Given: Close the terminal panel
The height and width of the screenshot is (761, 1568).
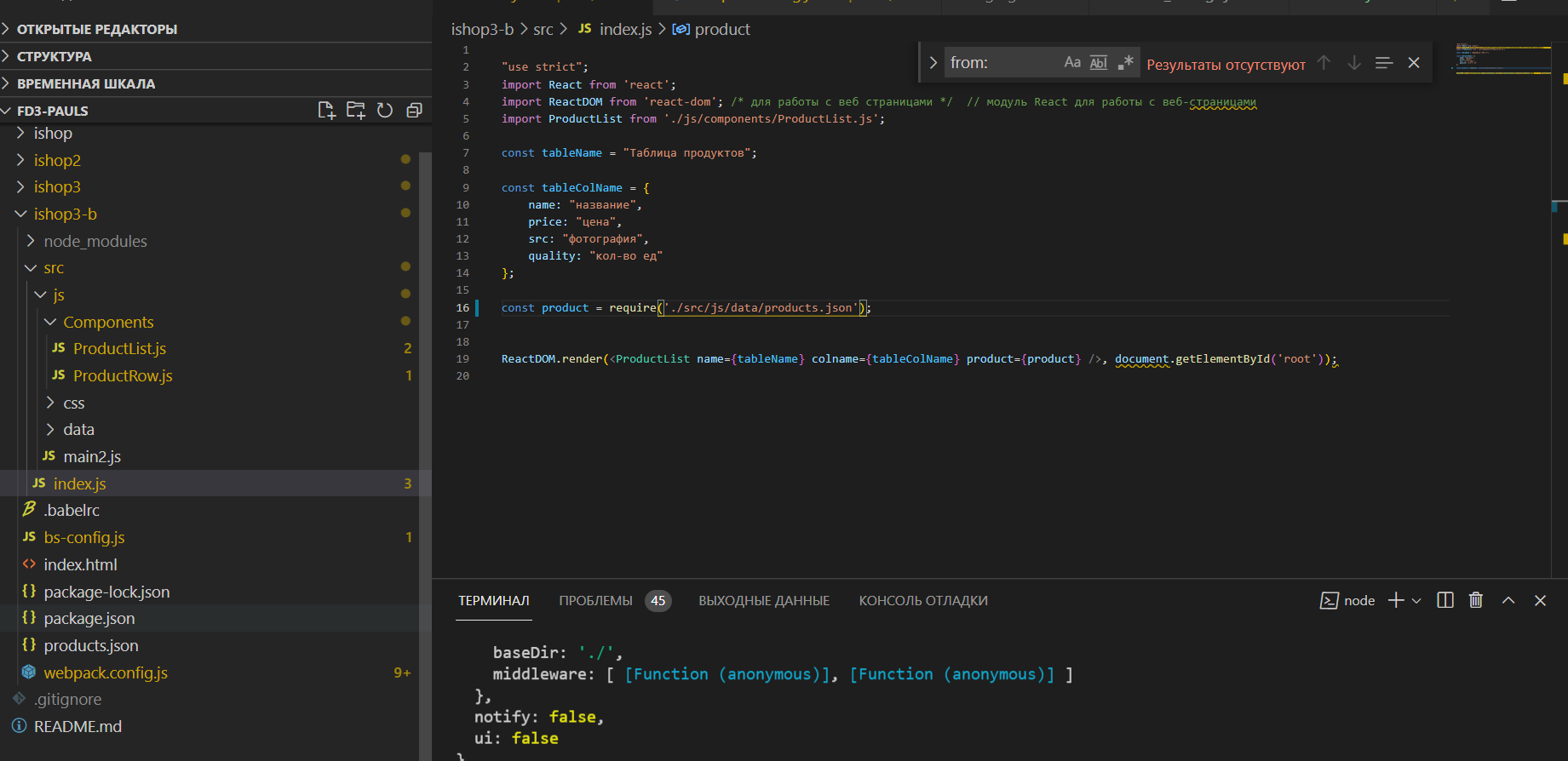Looking at the screenshot, I should [x=1540, y=600].
